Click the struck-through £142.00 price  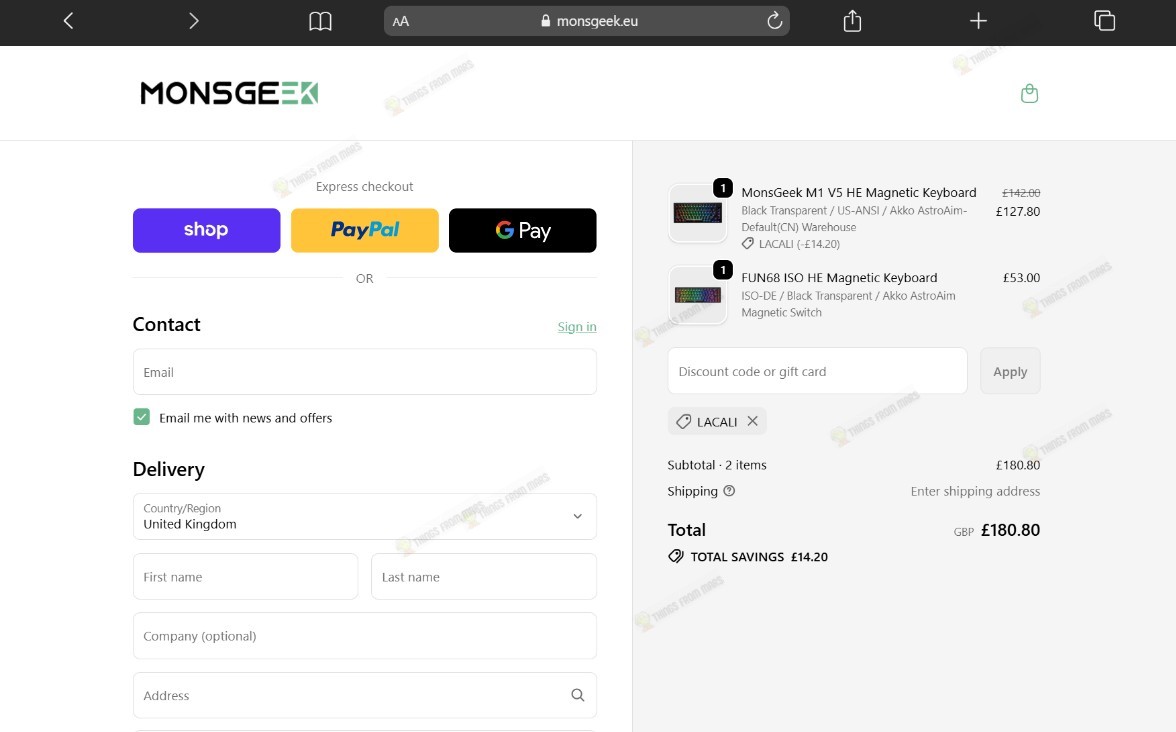click(1021, 193)
